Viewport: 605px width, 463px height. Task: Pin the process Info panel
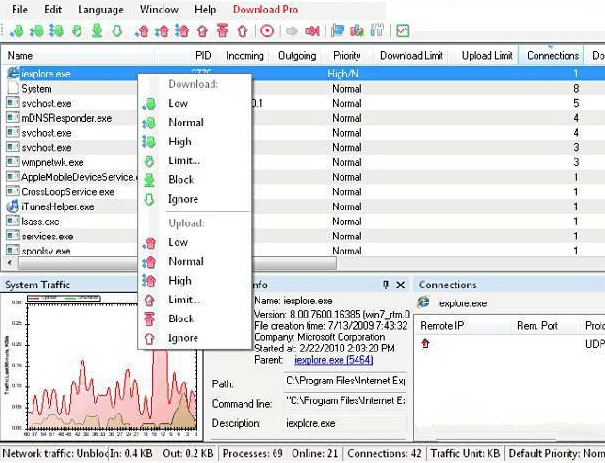pyautogui.click(x=385, y=285)
